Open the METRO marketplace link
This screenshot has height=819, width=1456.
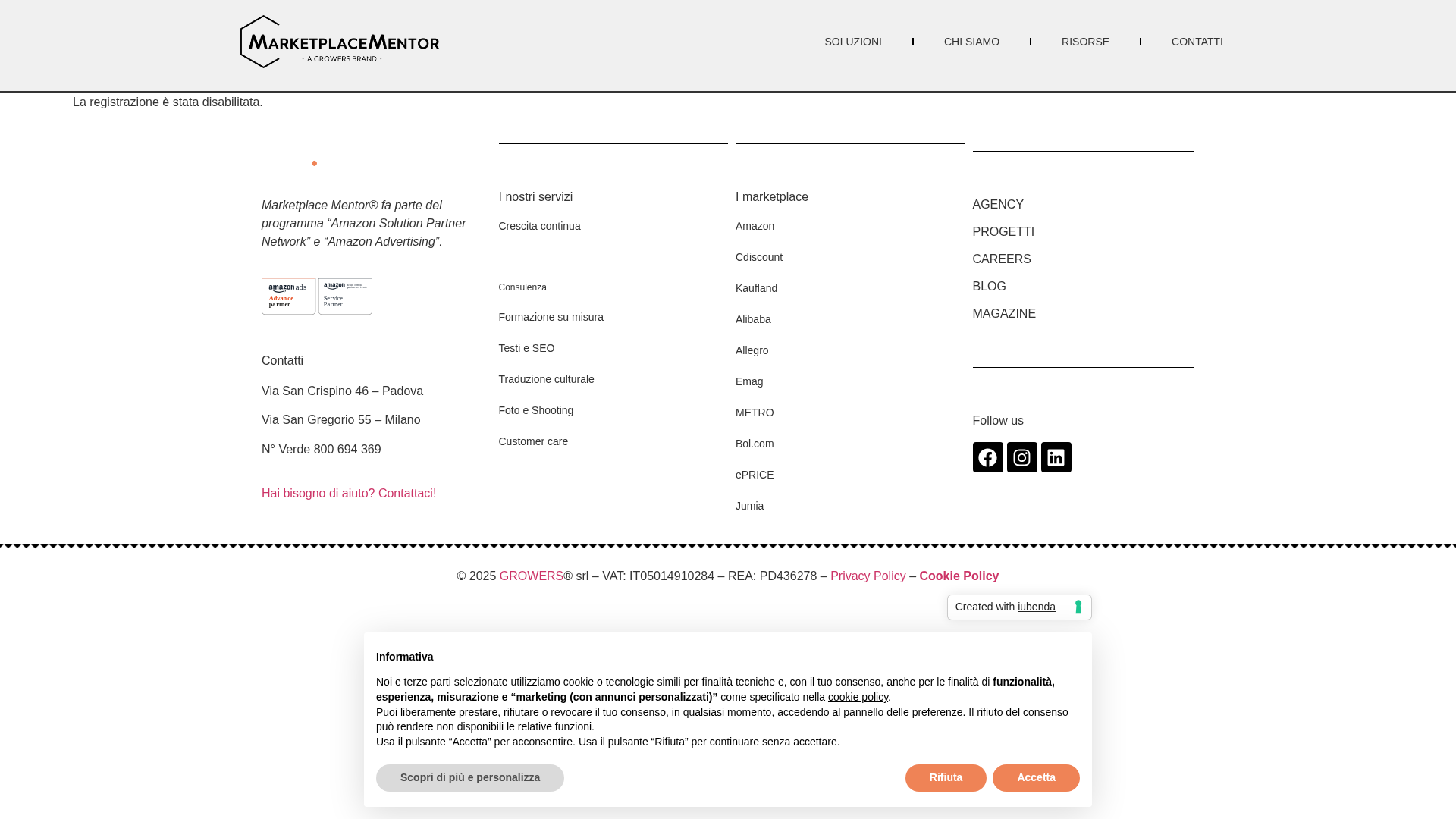click(x=755, y=413)
